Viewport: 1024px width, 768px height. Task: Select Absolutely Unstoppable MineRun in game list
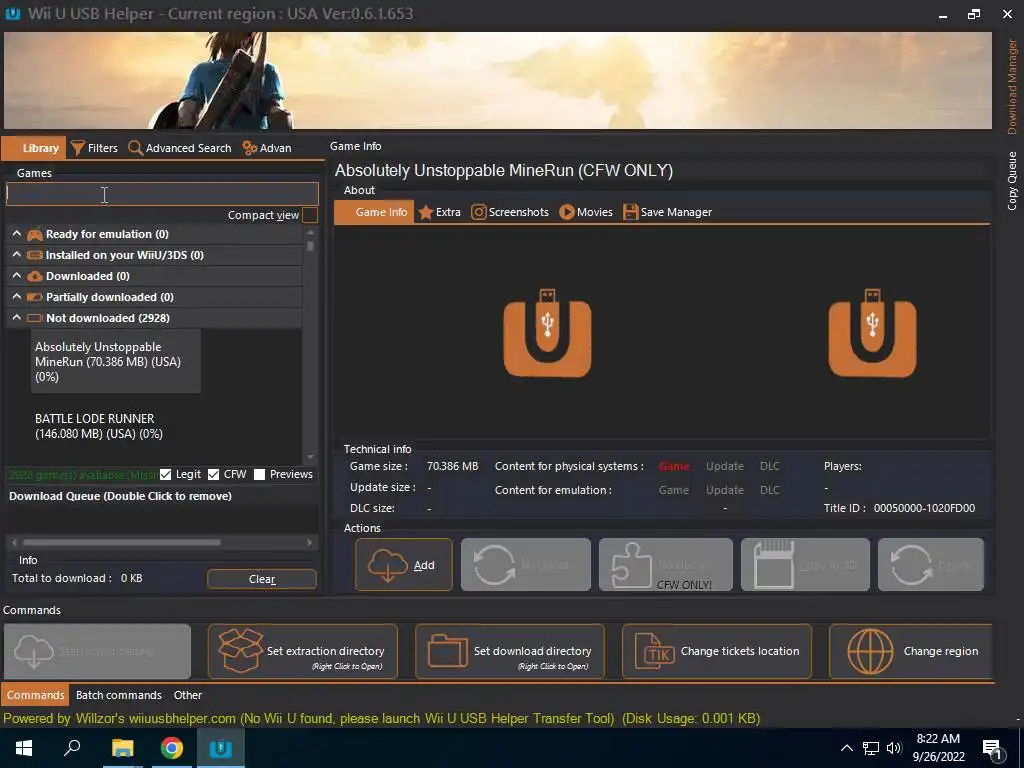tap(116, 362)
